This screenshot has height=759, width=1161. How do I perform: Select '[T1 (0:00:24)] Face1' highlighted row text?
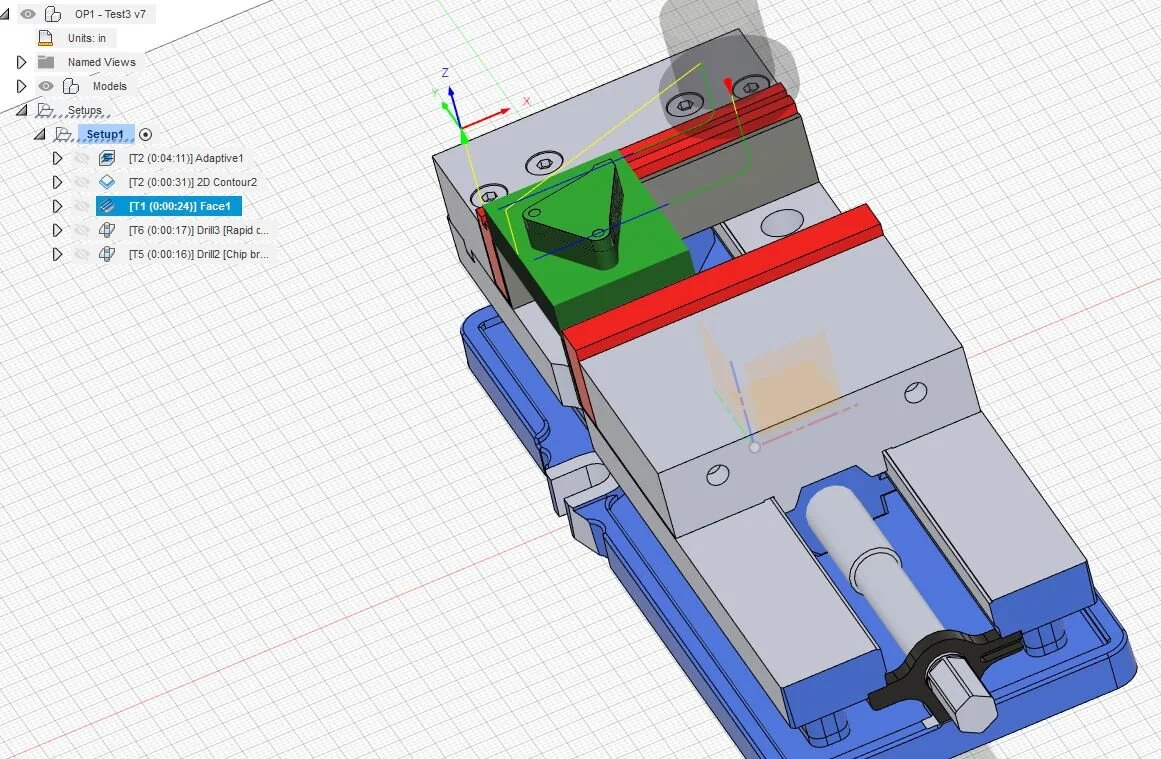[180, 206]
